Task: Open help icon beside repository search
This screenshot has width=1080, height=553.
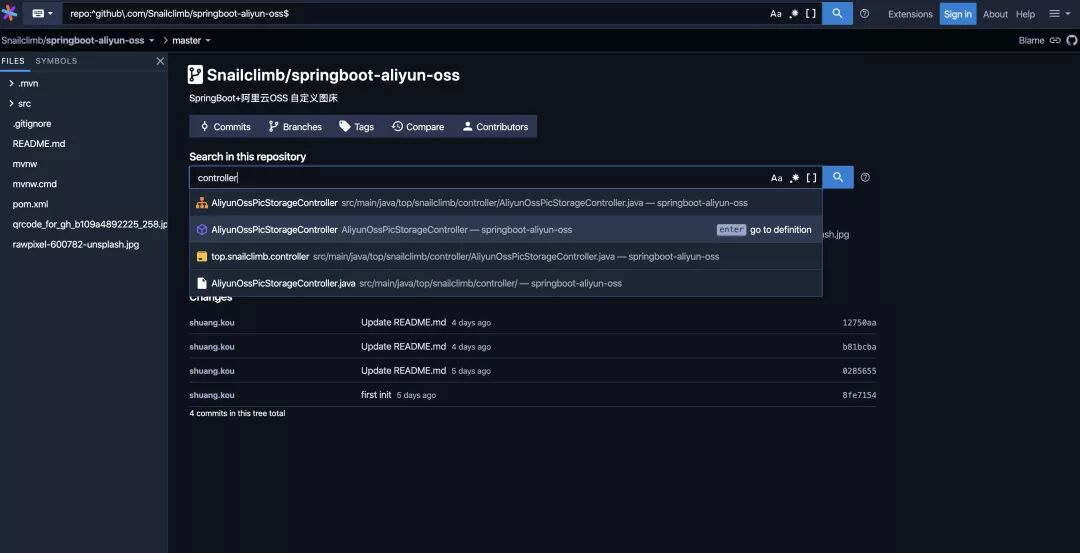Action: [x=865, y=177]
